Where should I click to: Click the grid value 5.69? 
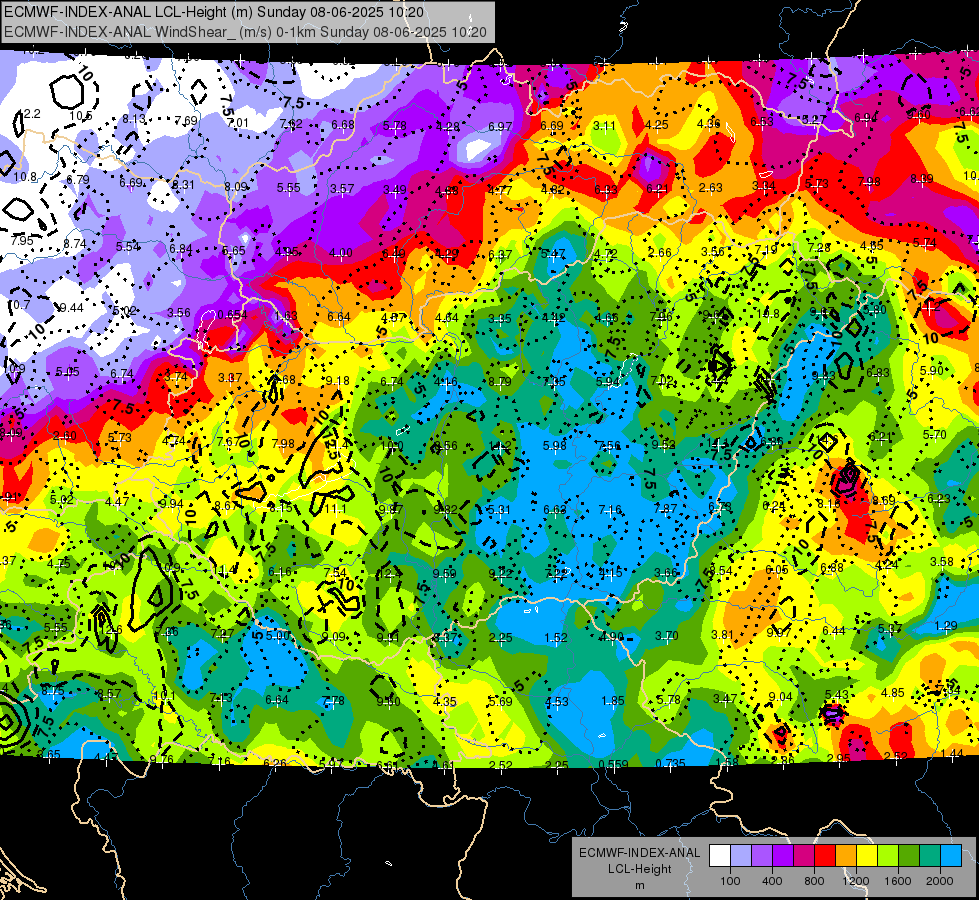(501, 702)
